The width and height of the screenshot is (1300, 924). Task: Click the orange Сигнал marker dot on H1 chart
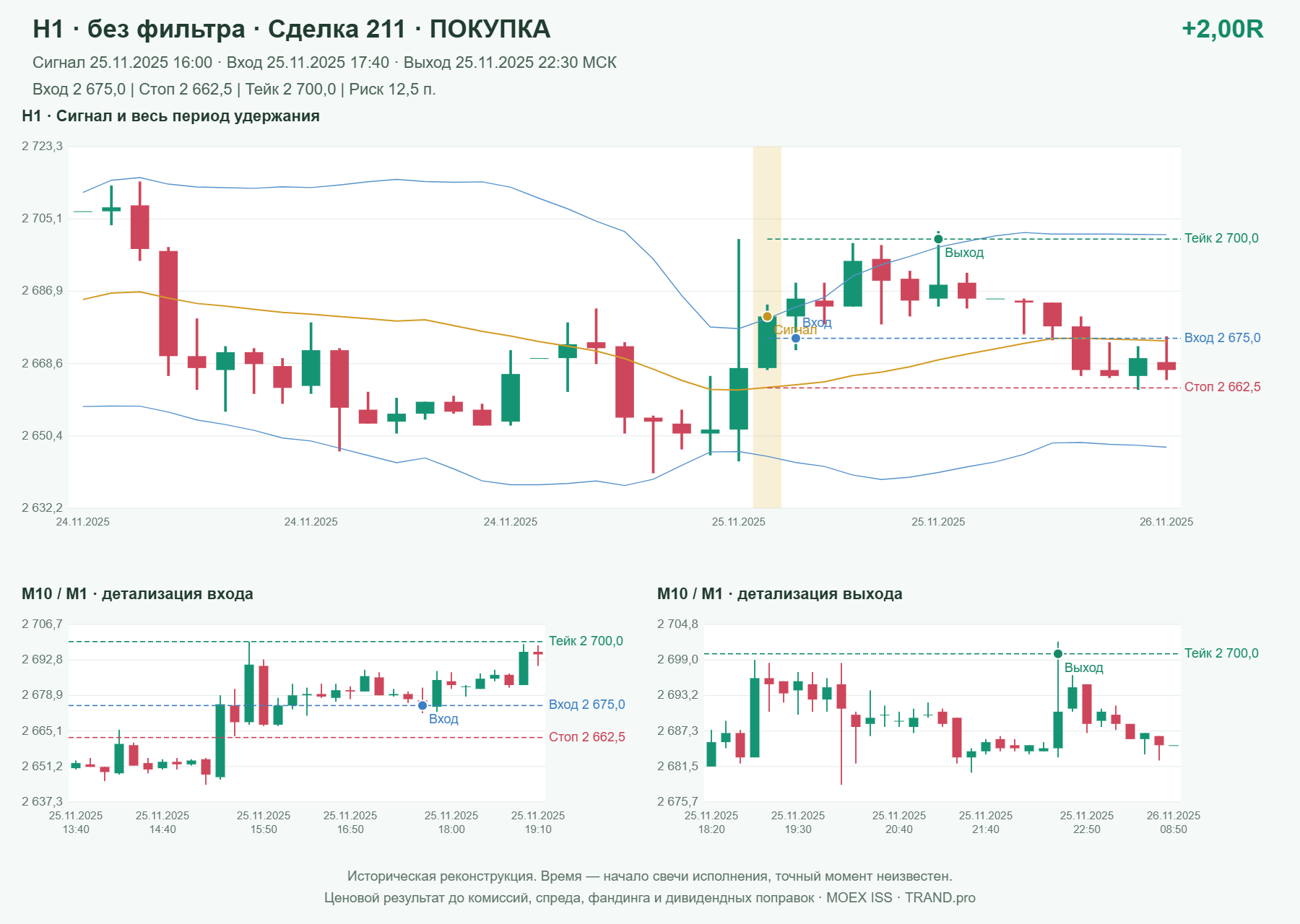click(767, 316)
